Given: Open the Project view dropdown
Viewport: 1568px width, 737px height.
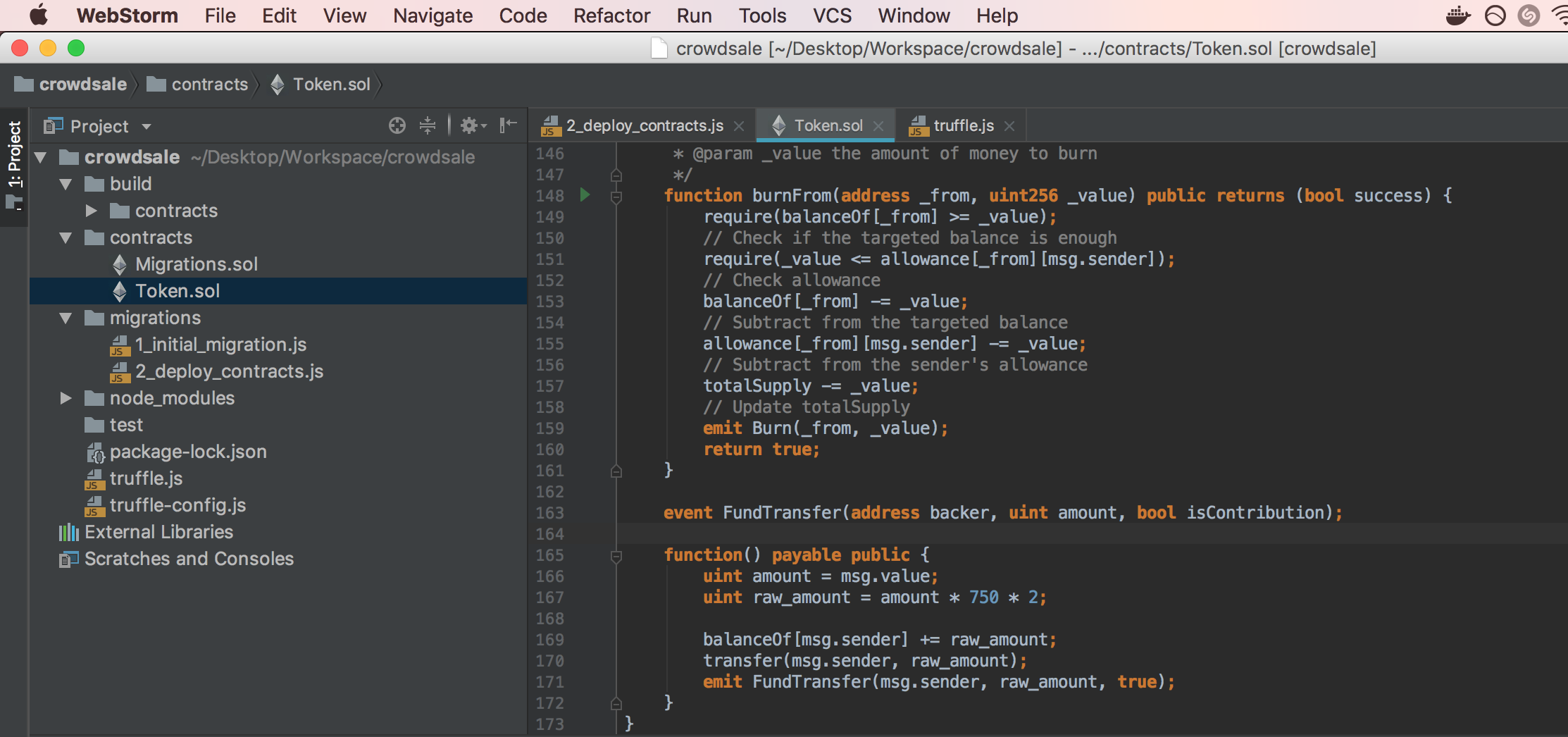Looking at the screenshot, I should coord(147,127).
